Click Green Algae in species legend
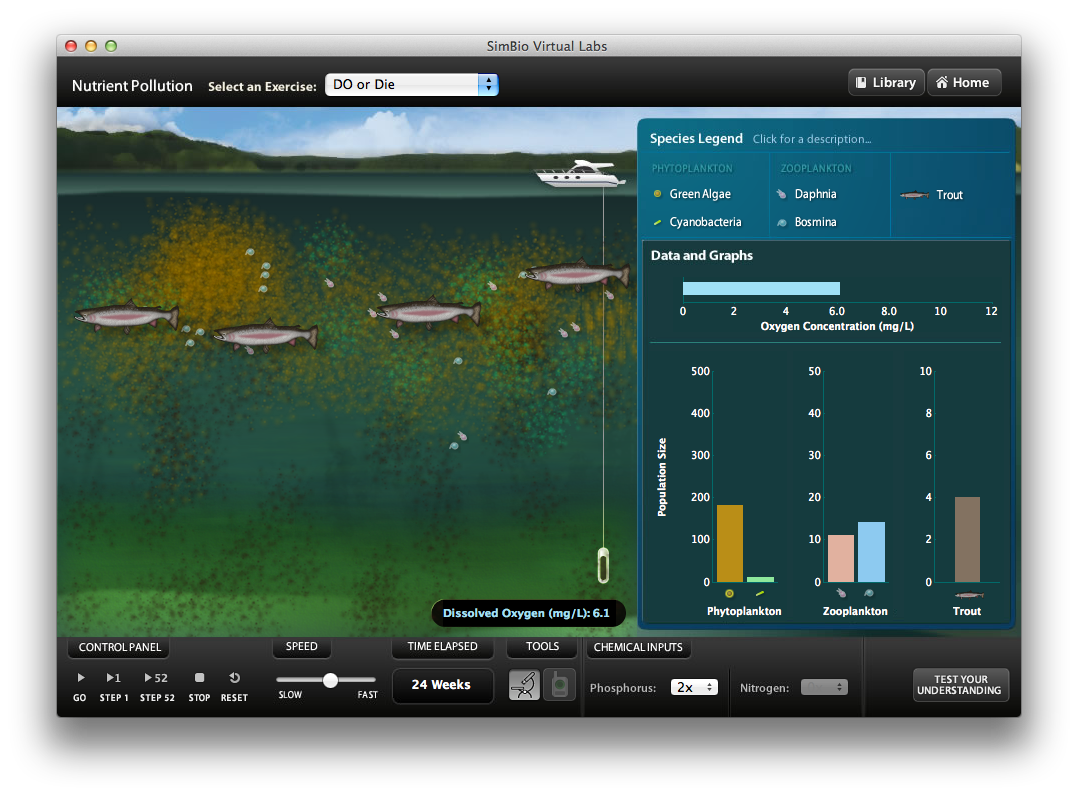 (x=700, y=194)
